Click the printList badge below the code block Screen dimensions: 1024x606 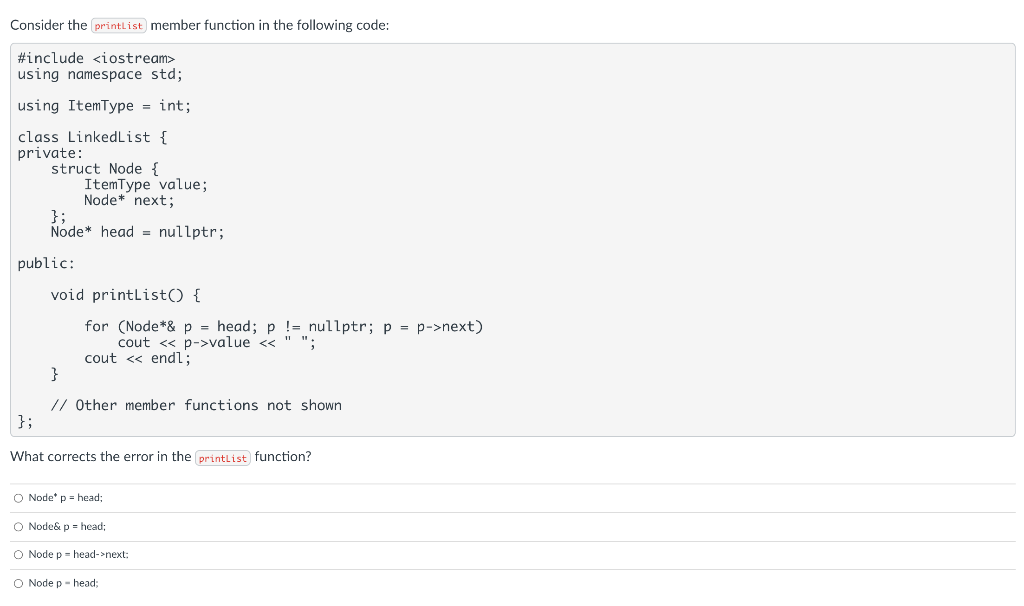222,458
